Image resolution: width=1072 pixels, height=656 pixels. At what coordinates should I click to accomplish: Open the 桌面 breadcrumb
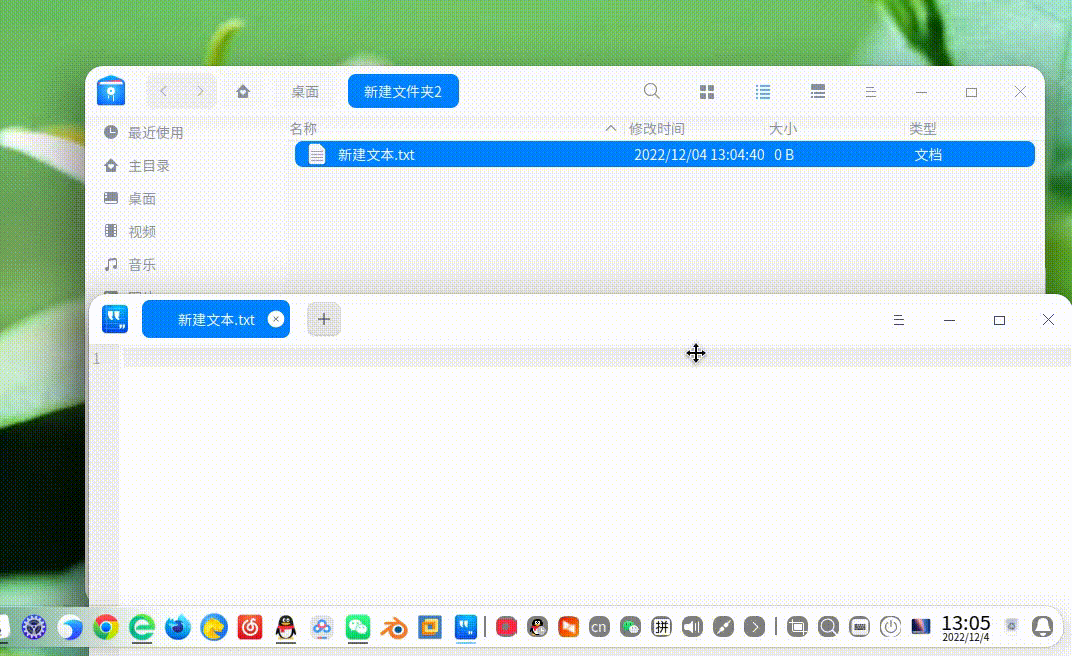tap(305, 92)
